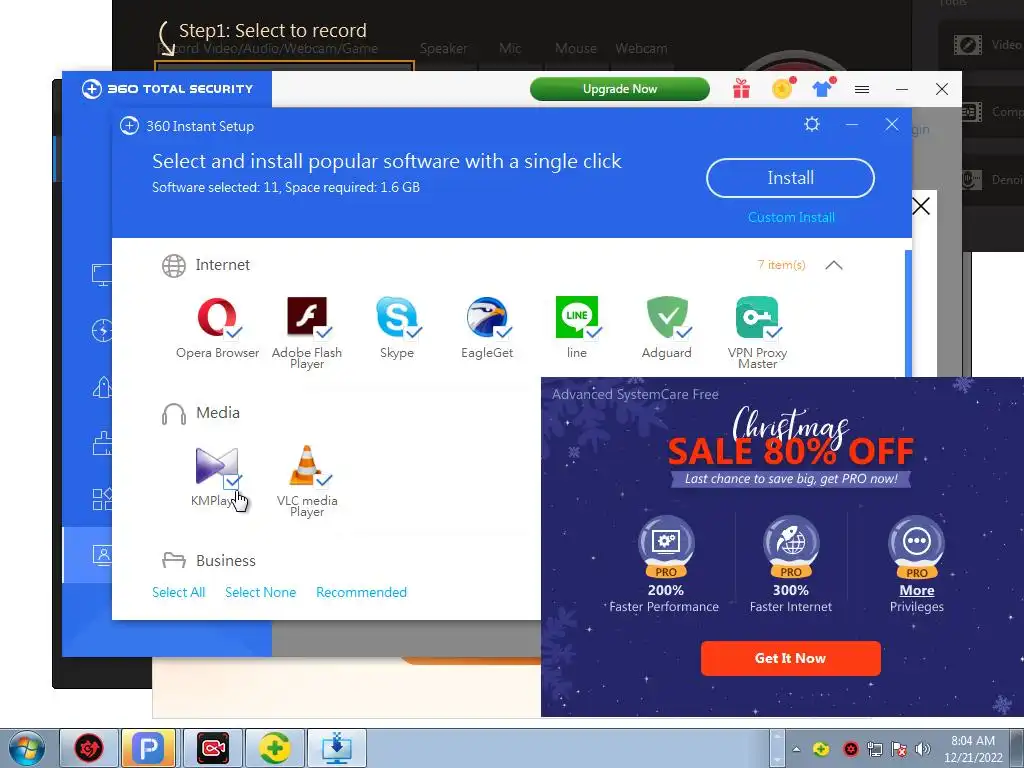Uncheck the Adguard checkbox
The width and height of the screenshot is (1024, 768).
click(x=684, y=332)
